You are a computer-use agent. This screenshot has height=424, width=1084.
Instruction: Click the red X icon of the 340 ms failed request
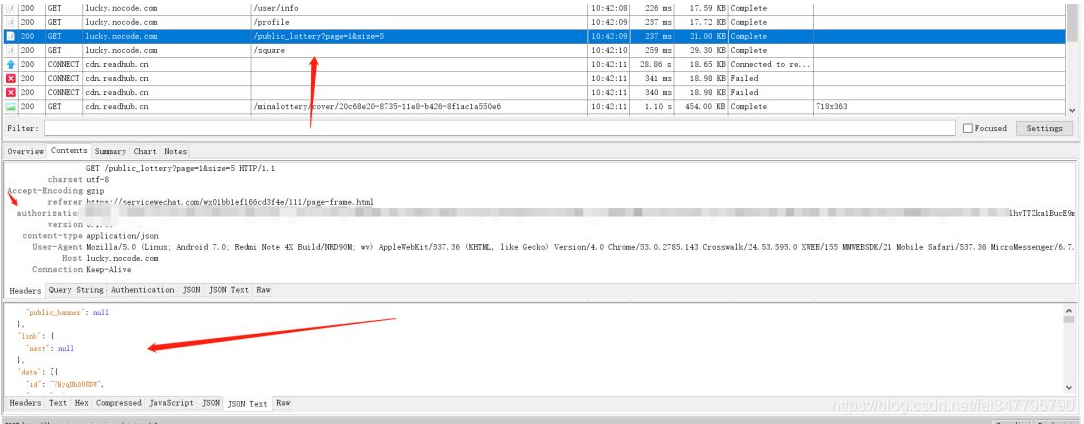click(10, 92)
